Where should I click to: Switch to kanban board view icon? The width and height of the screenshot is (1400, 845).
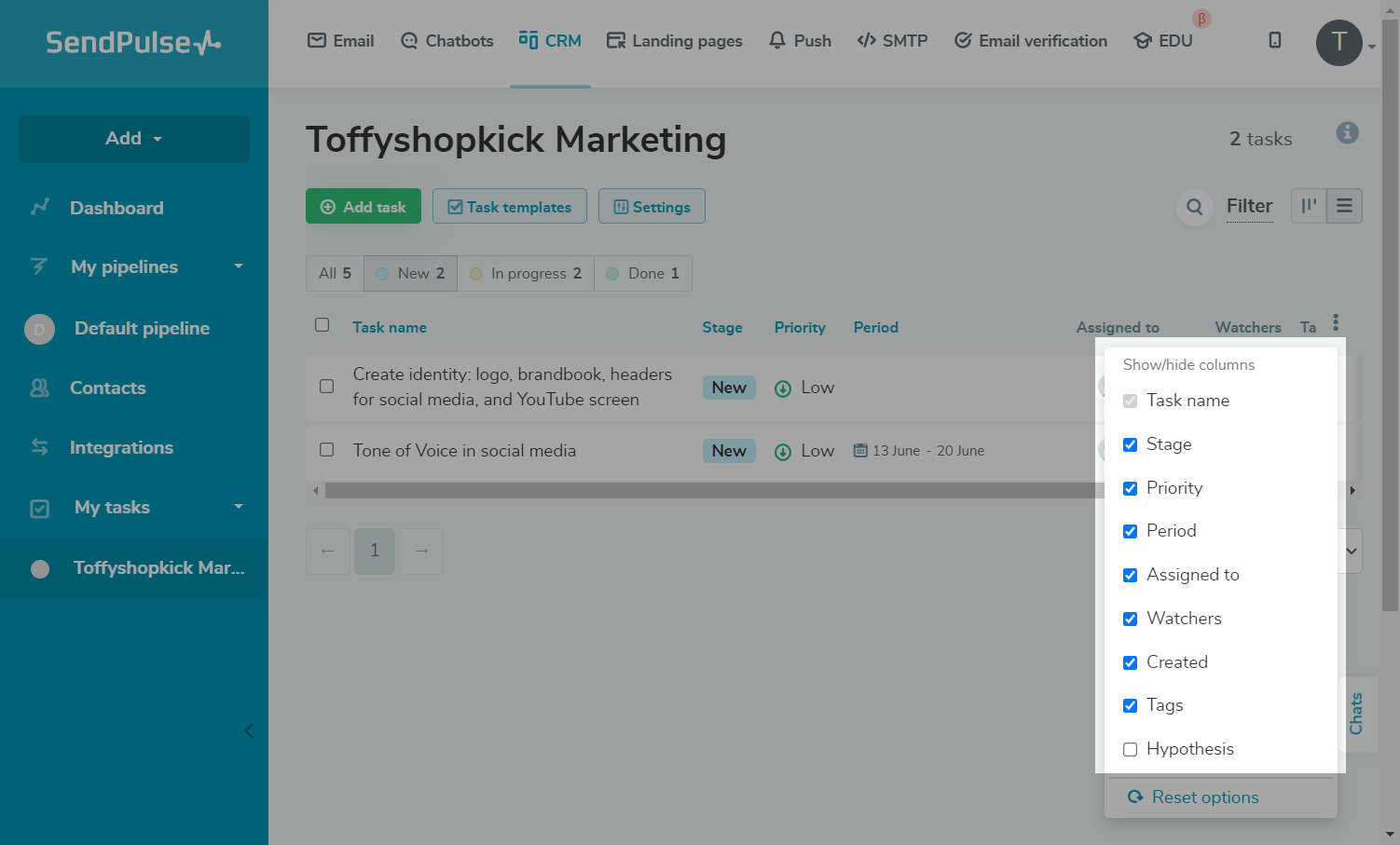(1309, 206)
